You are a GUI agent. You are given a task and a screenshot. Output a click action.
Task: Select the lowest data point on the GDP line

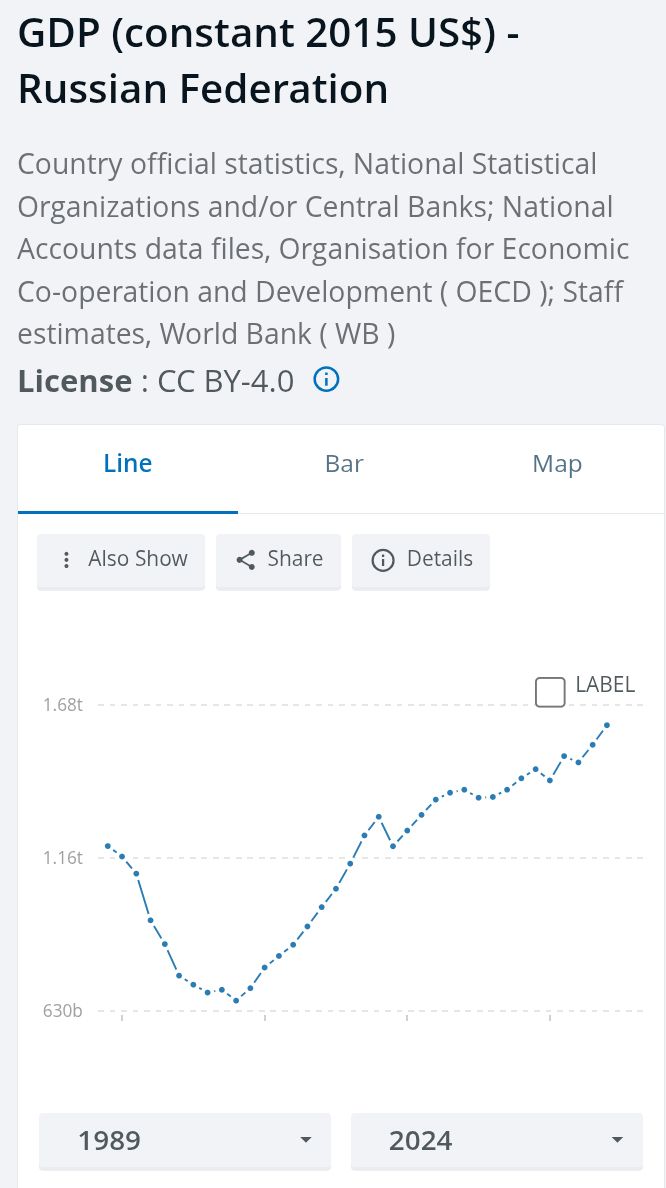236,1000
